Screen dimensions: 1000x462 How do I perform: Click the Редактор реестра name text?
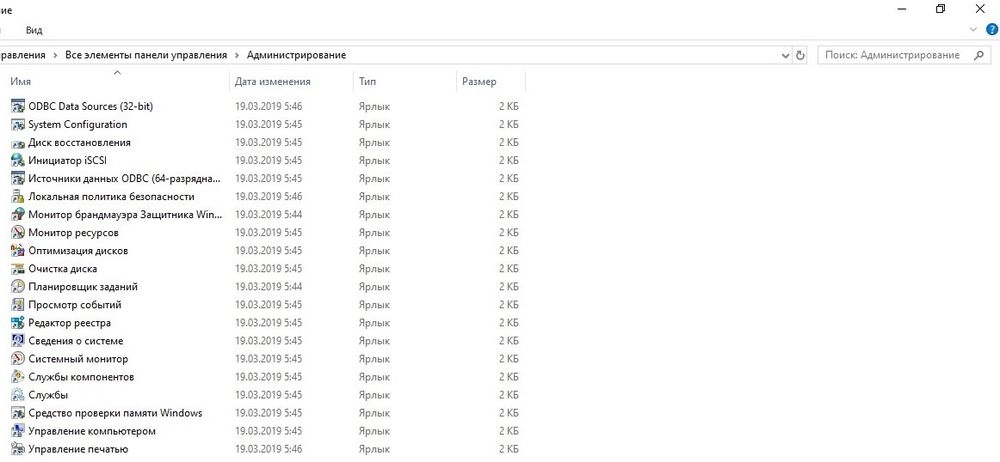tap(70, 323)
